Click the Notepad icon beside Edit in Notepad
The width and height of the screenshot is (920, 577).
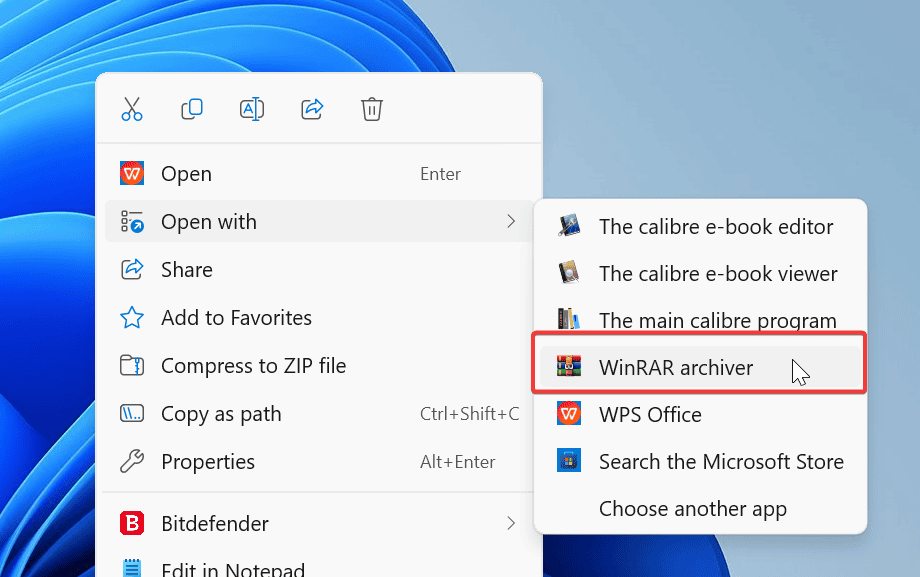132,568
